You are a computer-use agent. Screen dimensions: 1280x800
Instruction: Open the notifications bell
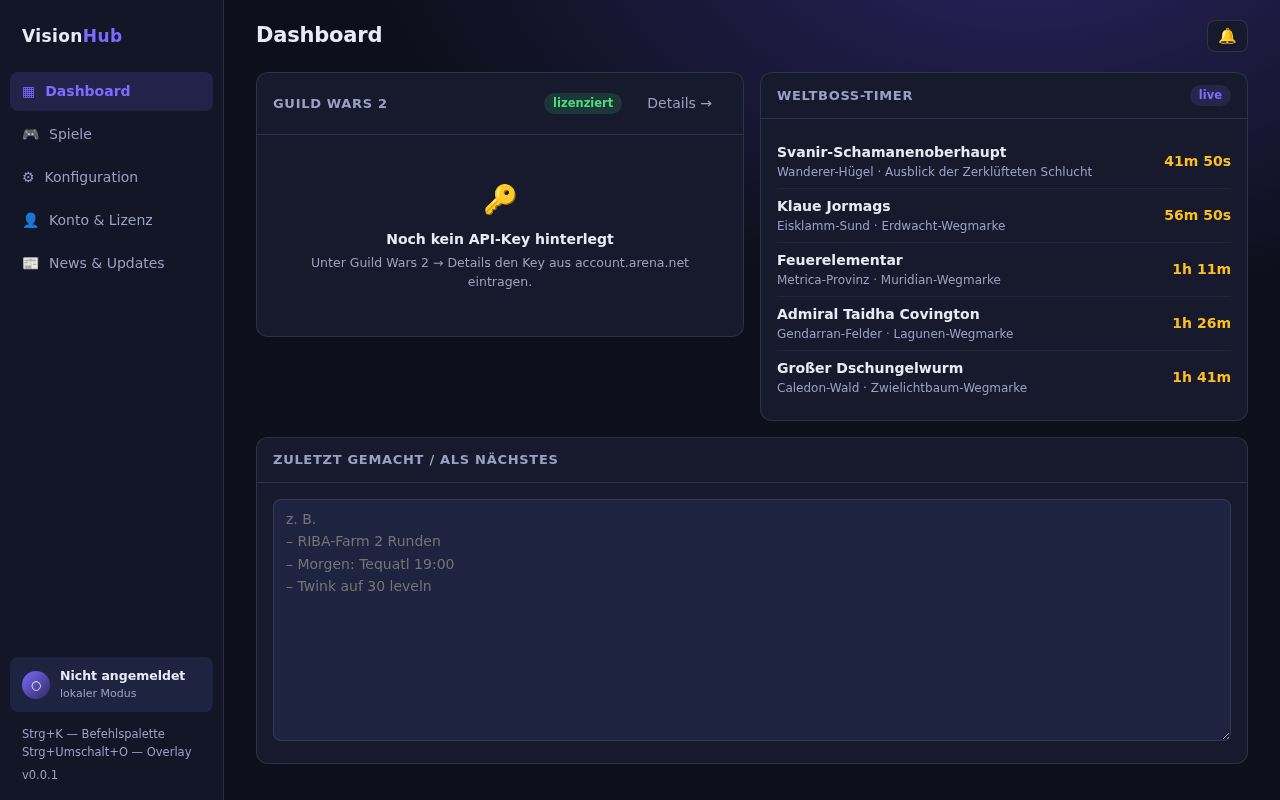point(1227,36)
